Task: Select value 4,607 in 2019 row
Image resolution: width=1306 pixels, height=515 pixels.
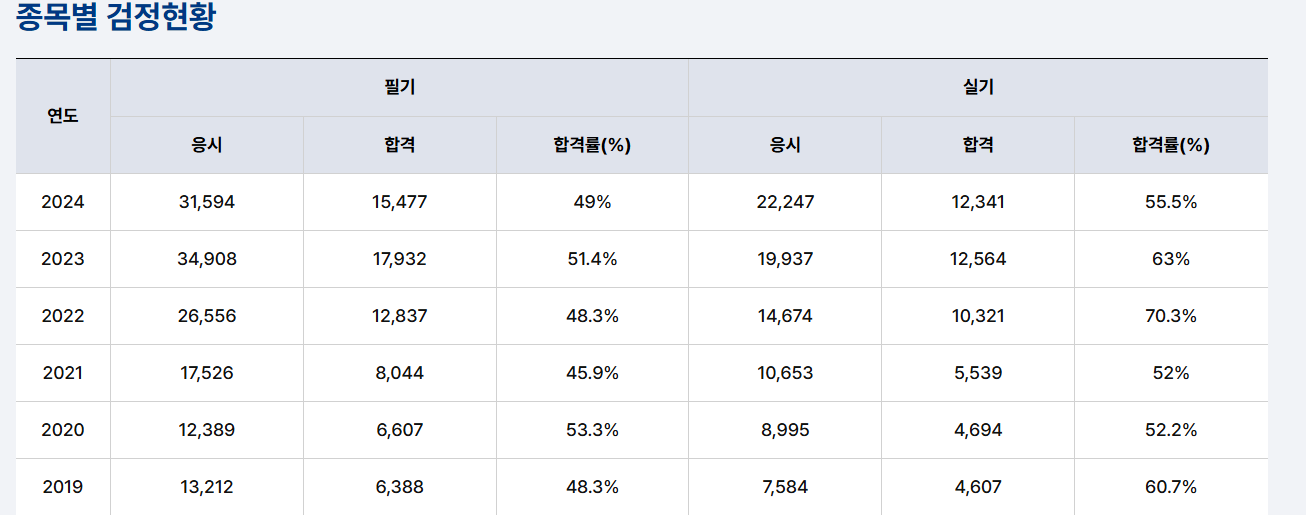Action: [x=978, y=487]
